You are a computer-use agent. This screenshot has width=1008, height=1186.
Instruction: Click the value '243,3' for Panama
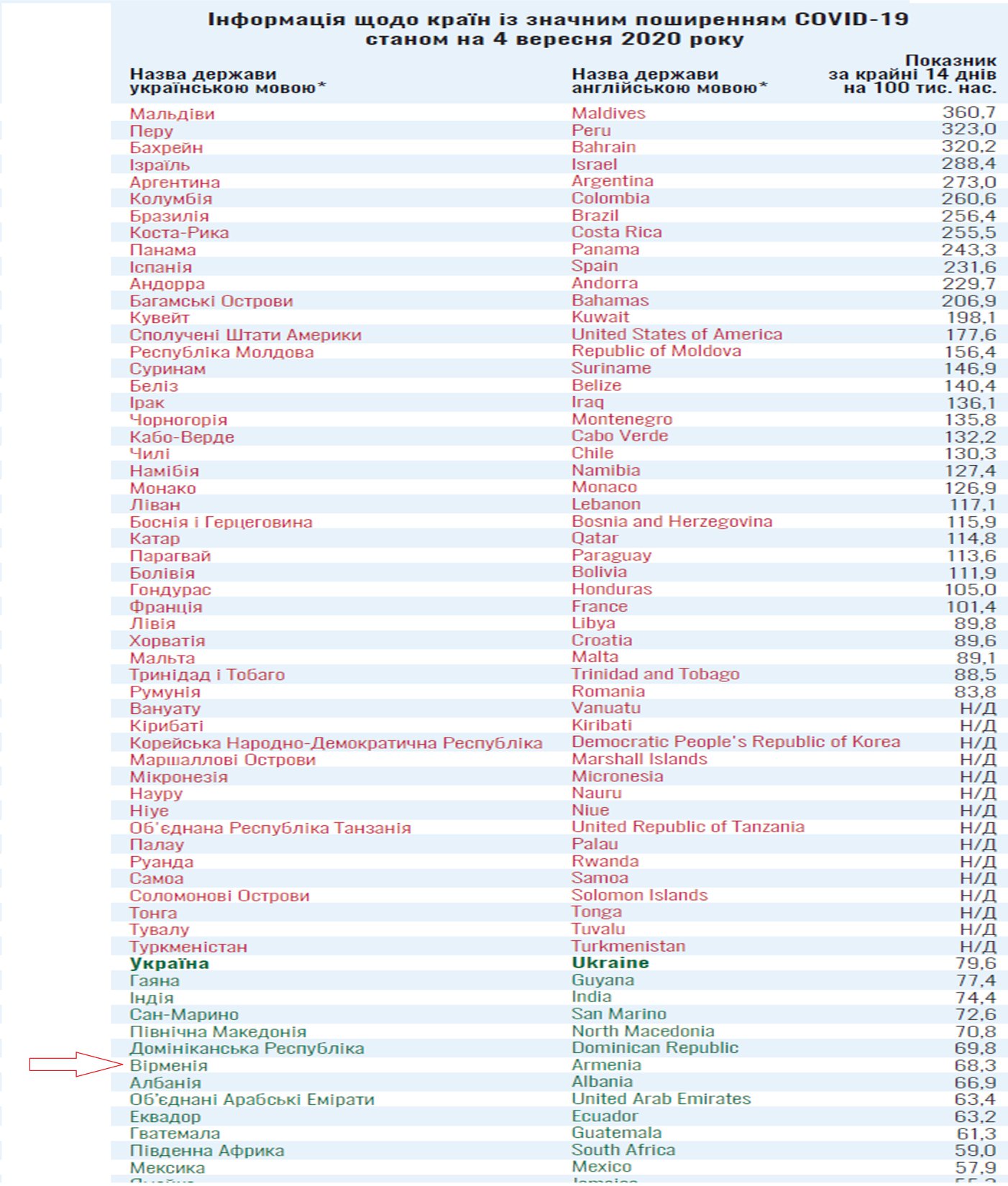tap(968, 249)
